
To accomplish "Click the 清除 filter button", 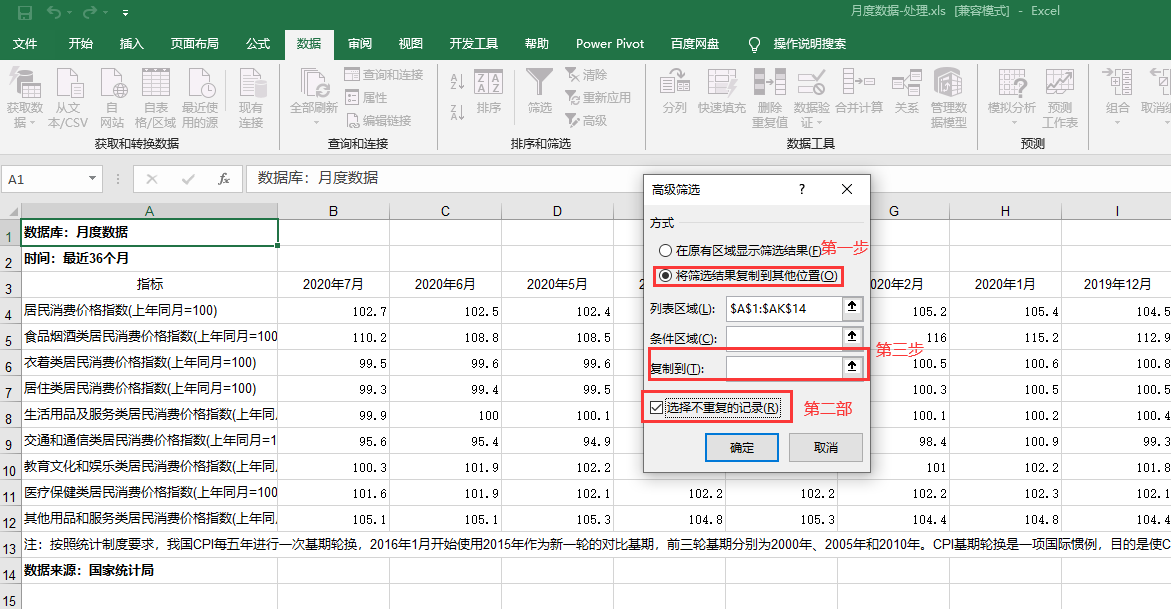I will (586, 75).
